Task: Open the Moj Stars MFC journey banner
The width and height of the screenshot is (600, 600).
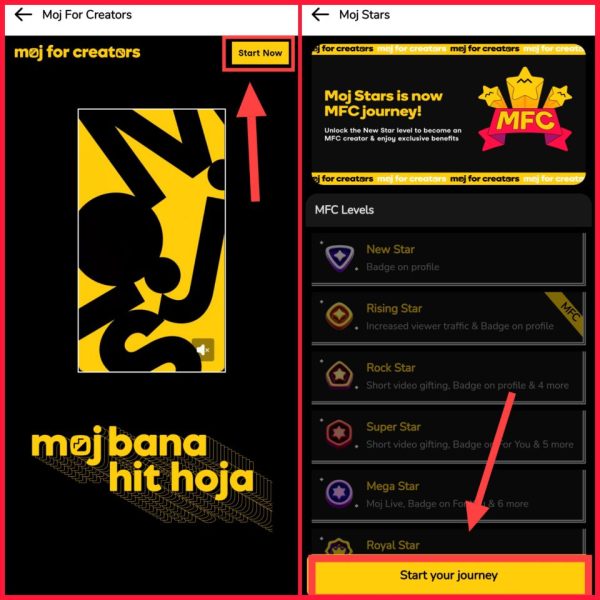Action: tap(448, 114)
